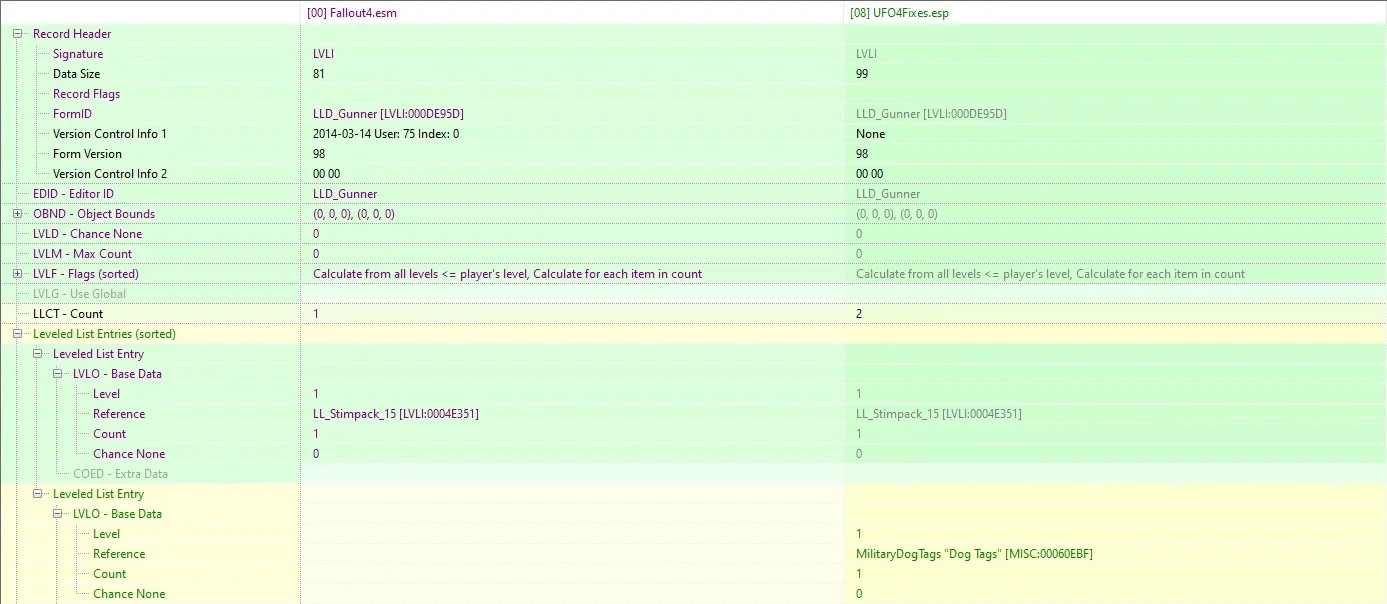Select the Data Size row label
Image resolution: width=1387 pixels, height=604 pixels.
pyautogui.click(x=77, y=74)
